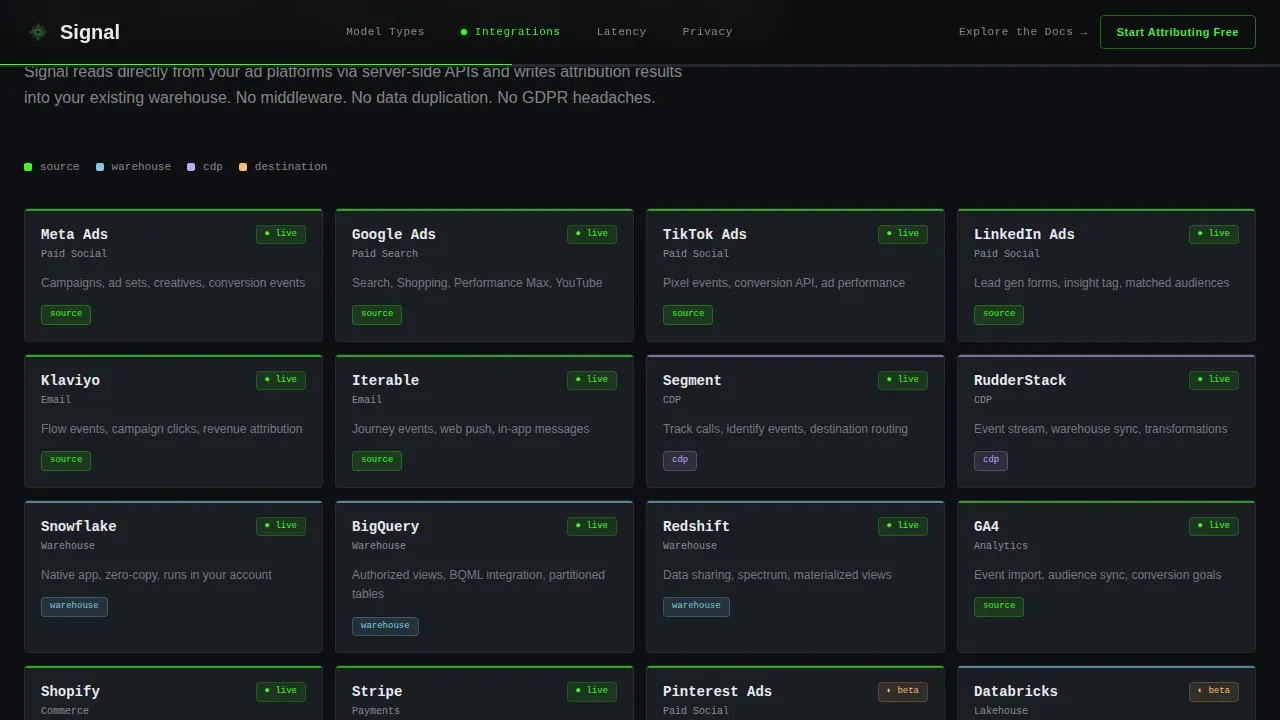Click the source tag on Iterable
This screenshot has height=720, width=1280.
[377, 460]
